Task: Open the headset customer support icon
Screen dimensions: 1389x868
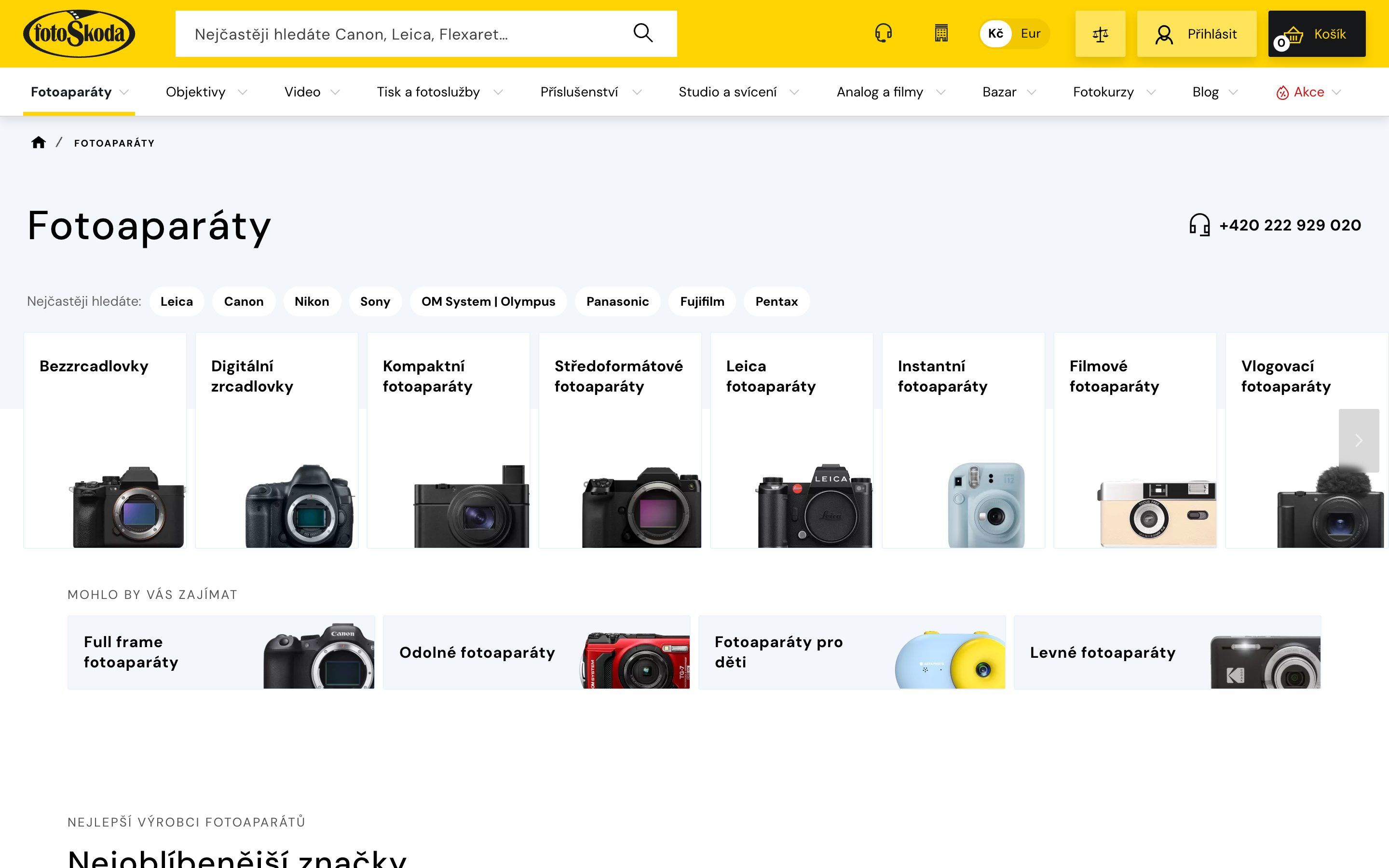Action: coord(884,33)
